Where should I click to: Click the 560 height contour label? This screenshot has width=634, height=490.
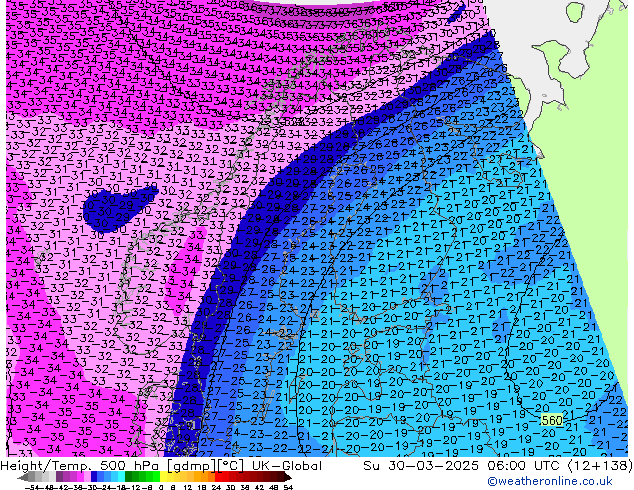552,420
